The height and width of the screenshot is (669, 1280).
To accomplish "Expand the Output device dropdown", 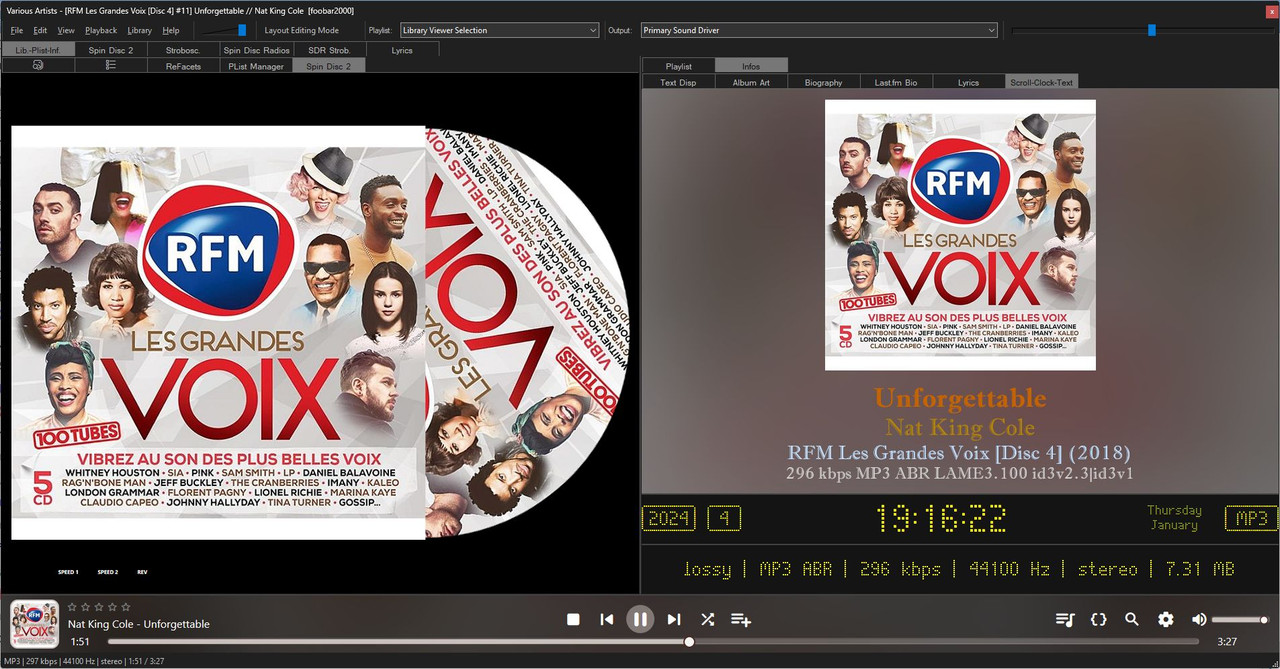I will [819, 30].
